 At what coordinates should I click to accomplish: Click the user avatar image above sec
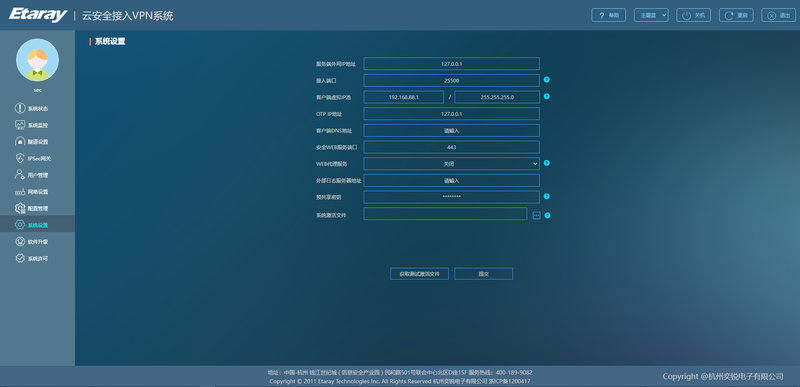[x=37, y=60]
